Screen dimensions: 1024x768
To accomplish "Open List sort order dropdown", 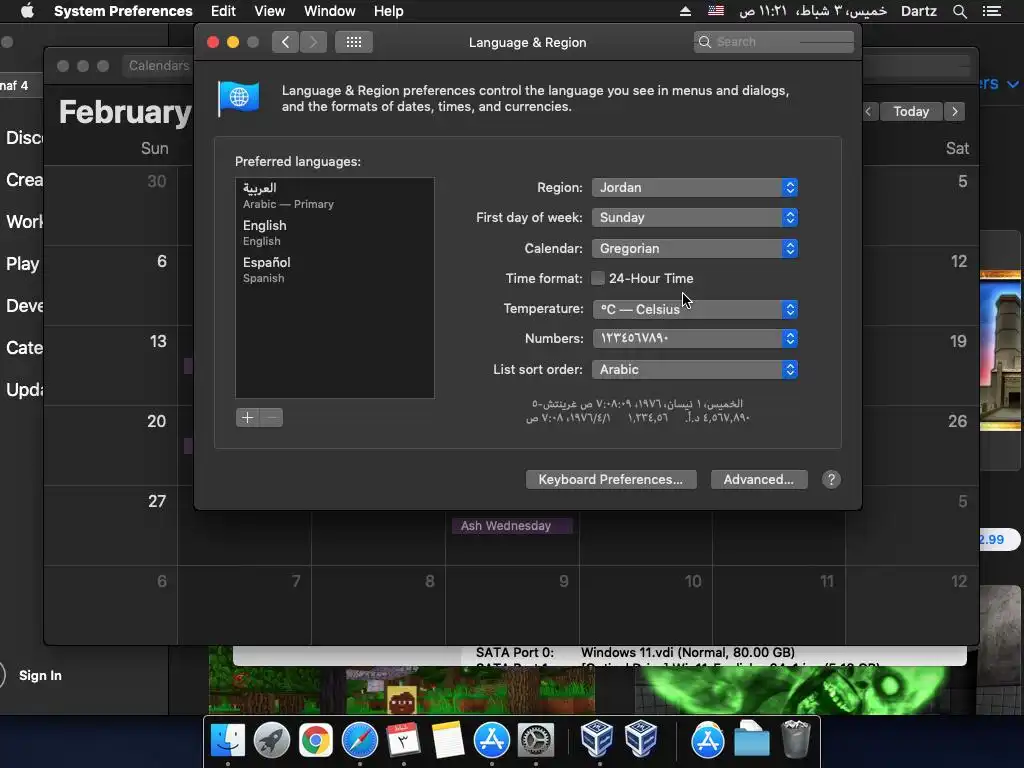I will click(695, 369).
